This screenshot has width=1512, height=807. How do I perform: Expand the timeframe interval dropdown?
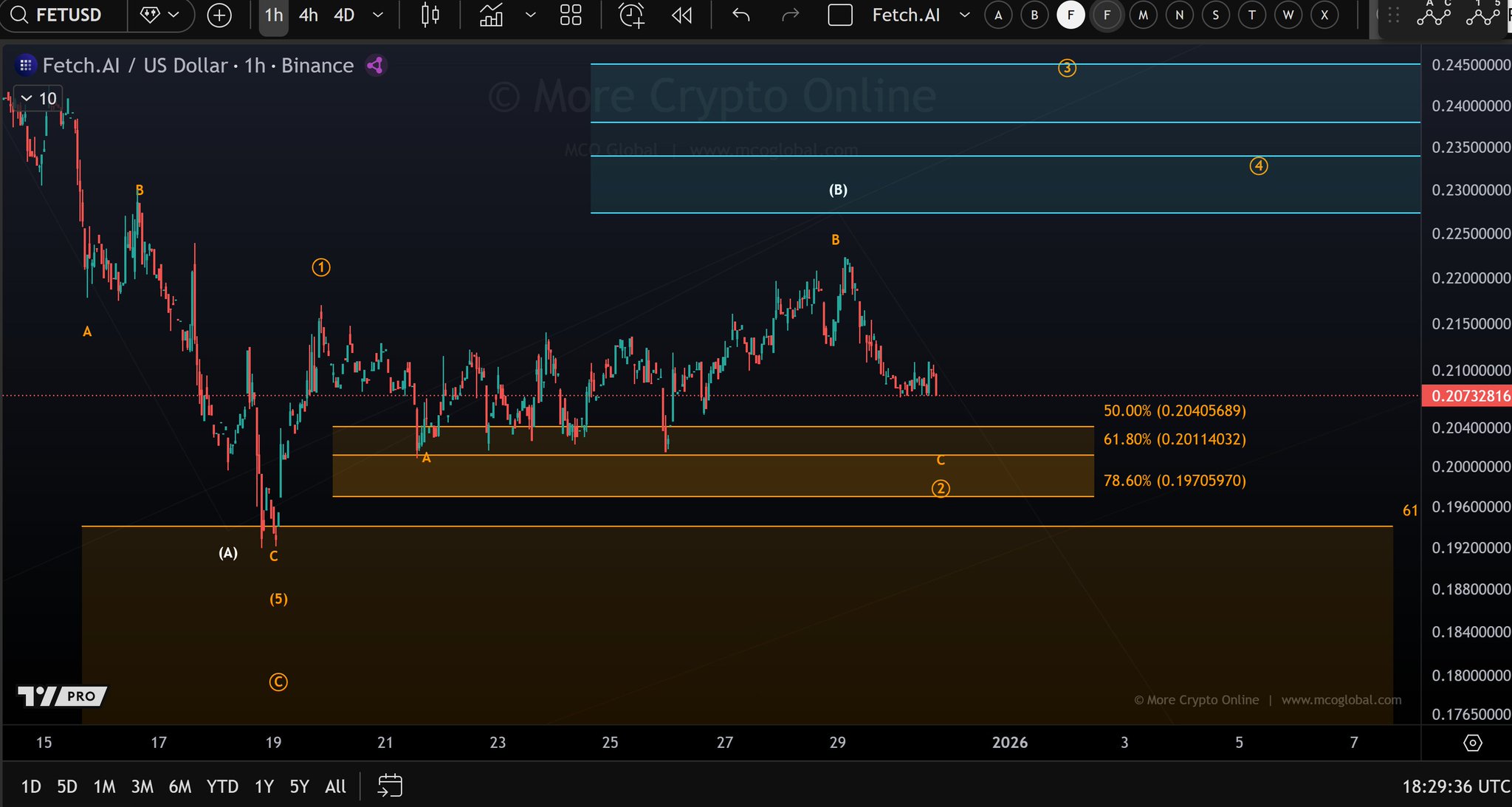point(378,15)
